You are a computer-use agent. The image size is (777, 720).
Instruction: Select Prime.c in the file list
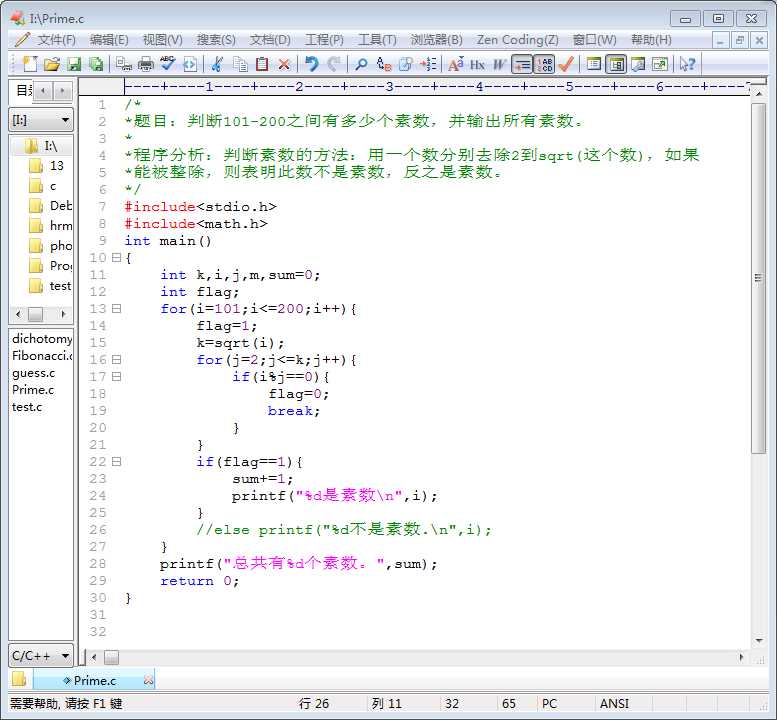click(x=33, y=390)
